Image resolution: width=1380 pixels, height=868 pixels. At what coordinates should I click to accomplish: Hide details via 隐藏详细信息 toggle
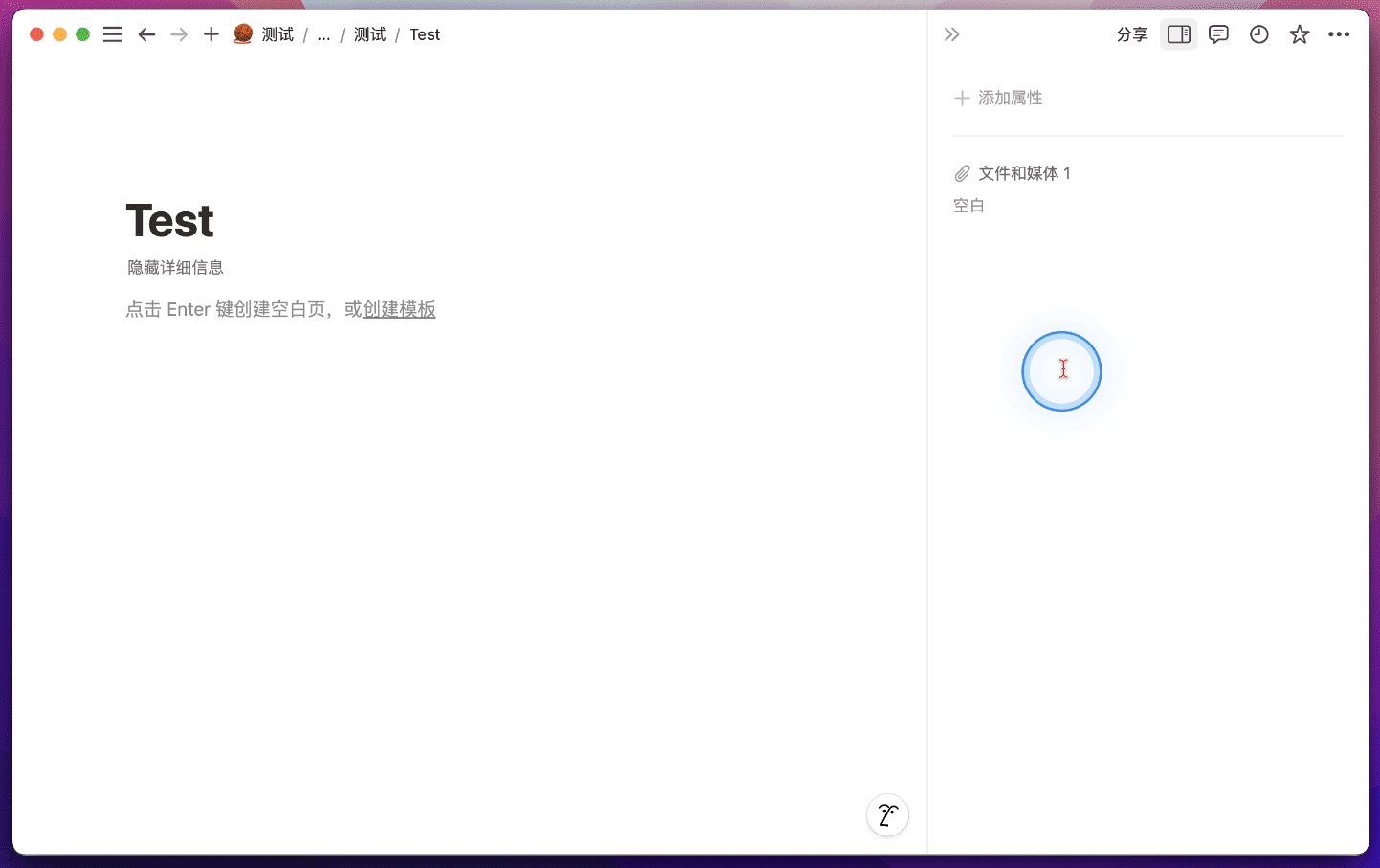[x=175, y=268]
